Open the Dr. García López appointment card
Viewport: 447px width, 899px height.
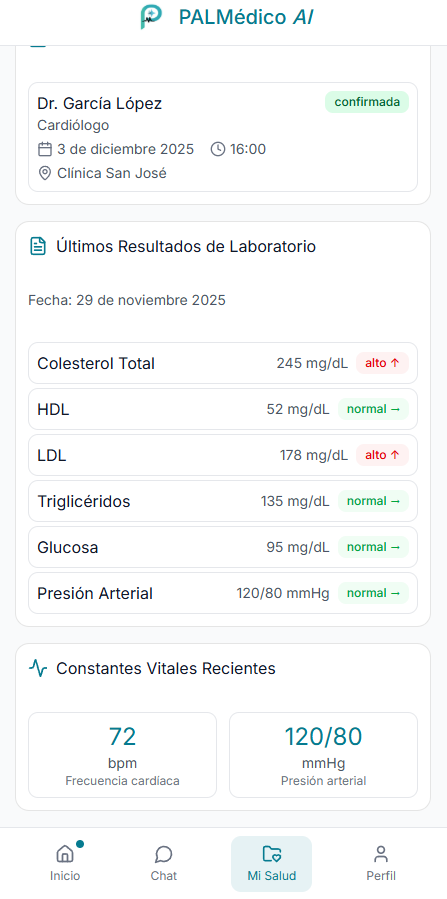223,137
